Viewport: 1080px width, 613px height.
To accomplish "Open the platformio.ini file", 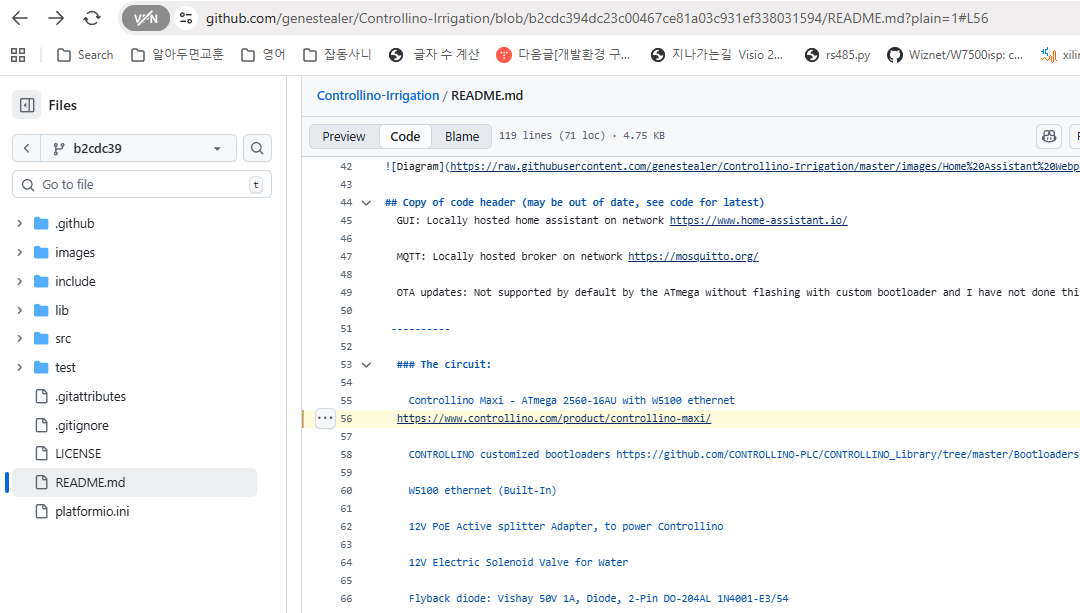I will (92, 511).
